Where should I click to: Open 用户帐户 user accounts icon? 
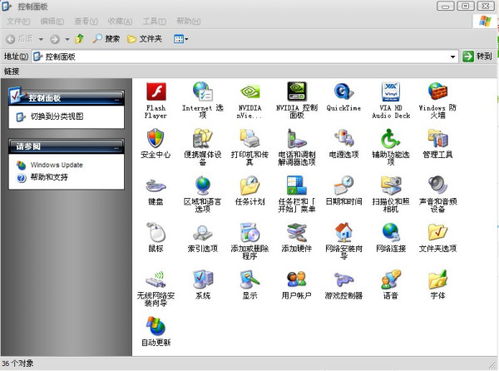[x=297, y=280]
